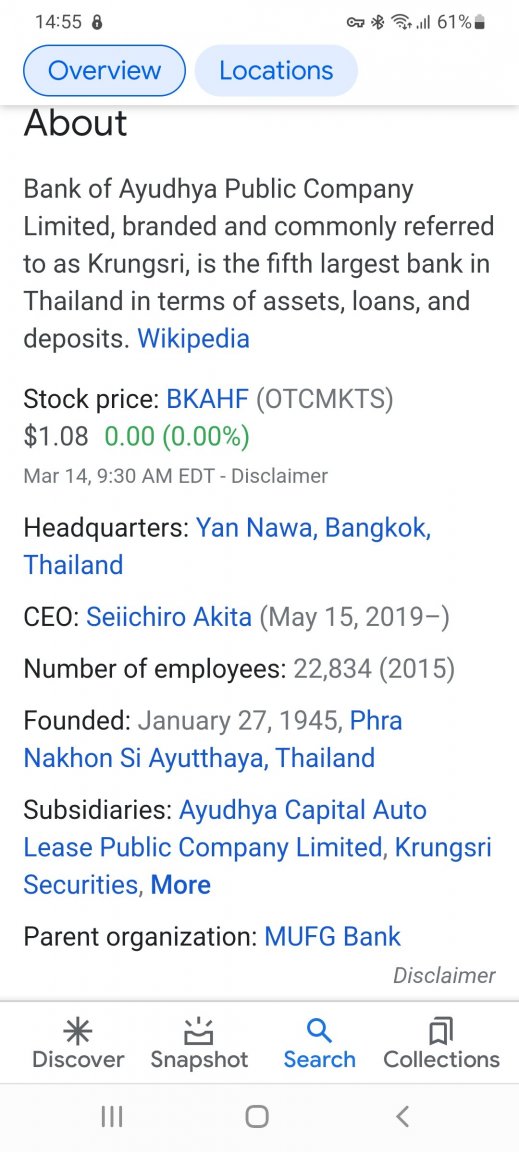Tap the Android recent apps button
This screenshot has width=519, height=1152.
[112, 1117]
